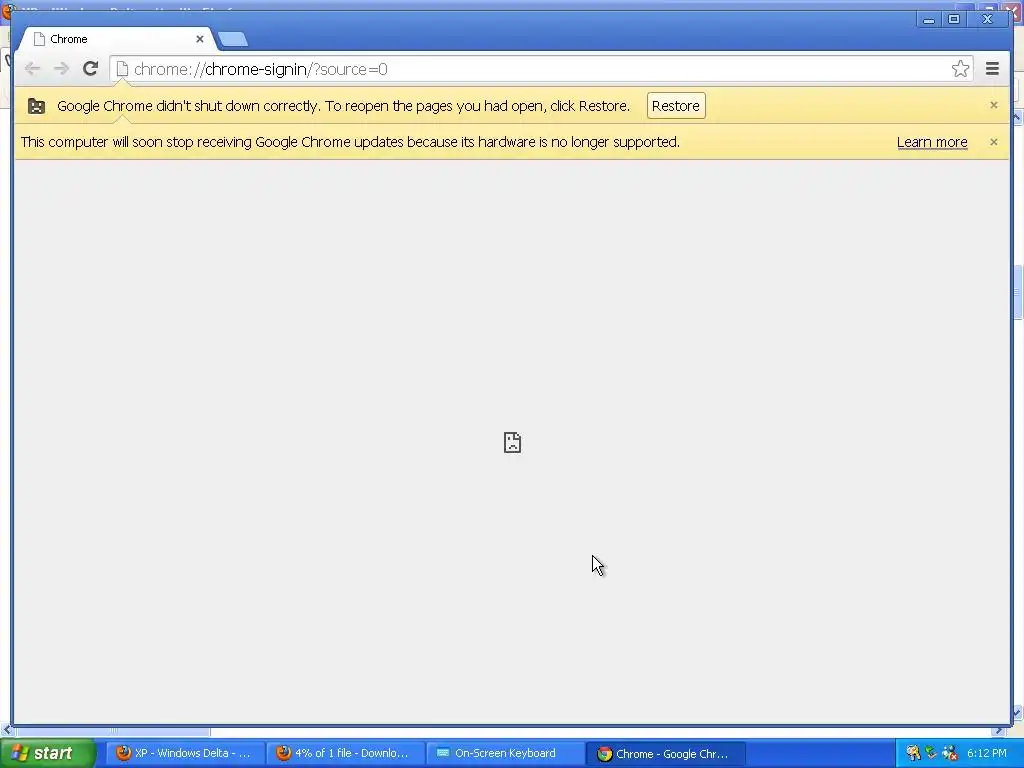This screenshot has width=1024, height=768.
Task: Click the background window's vertical scrollbar thumb
Action: tap(1018, 292)
